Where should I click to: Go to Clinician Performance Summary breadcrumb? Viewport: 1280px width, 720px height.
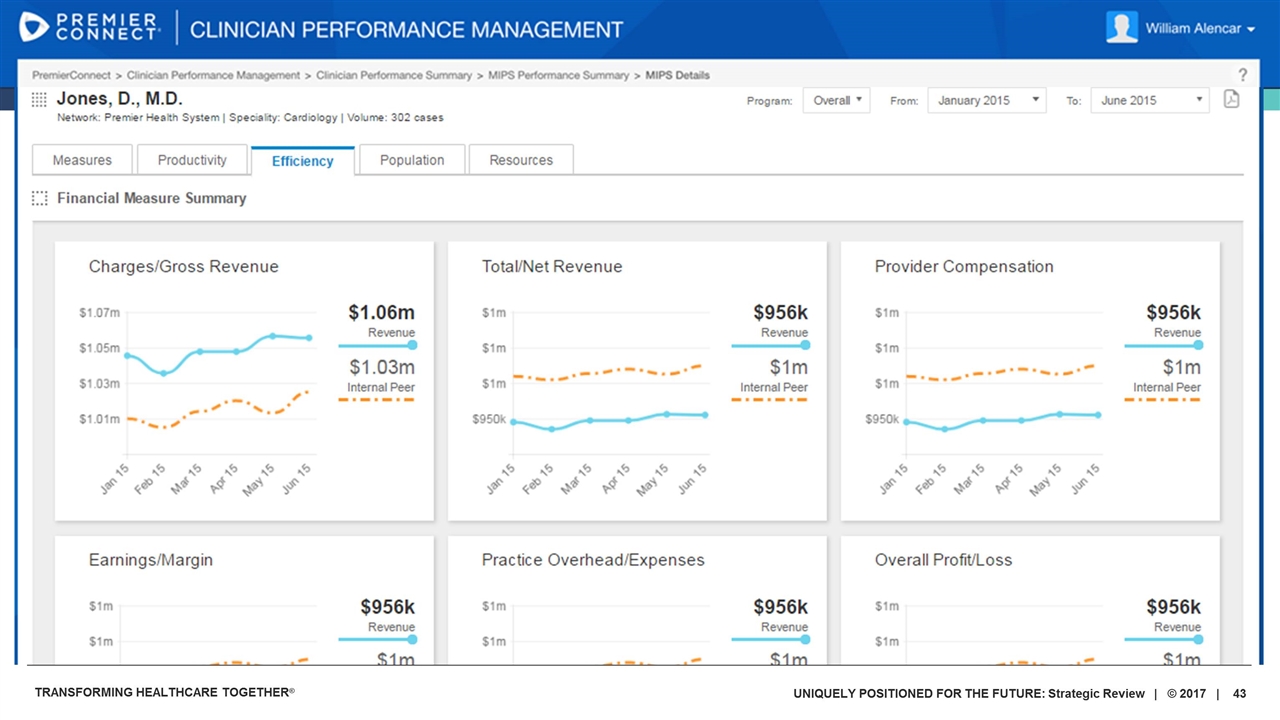394,75
